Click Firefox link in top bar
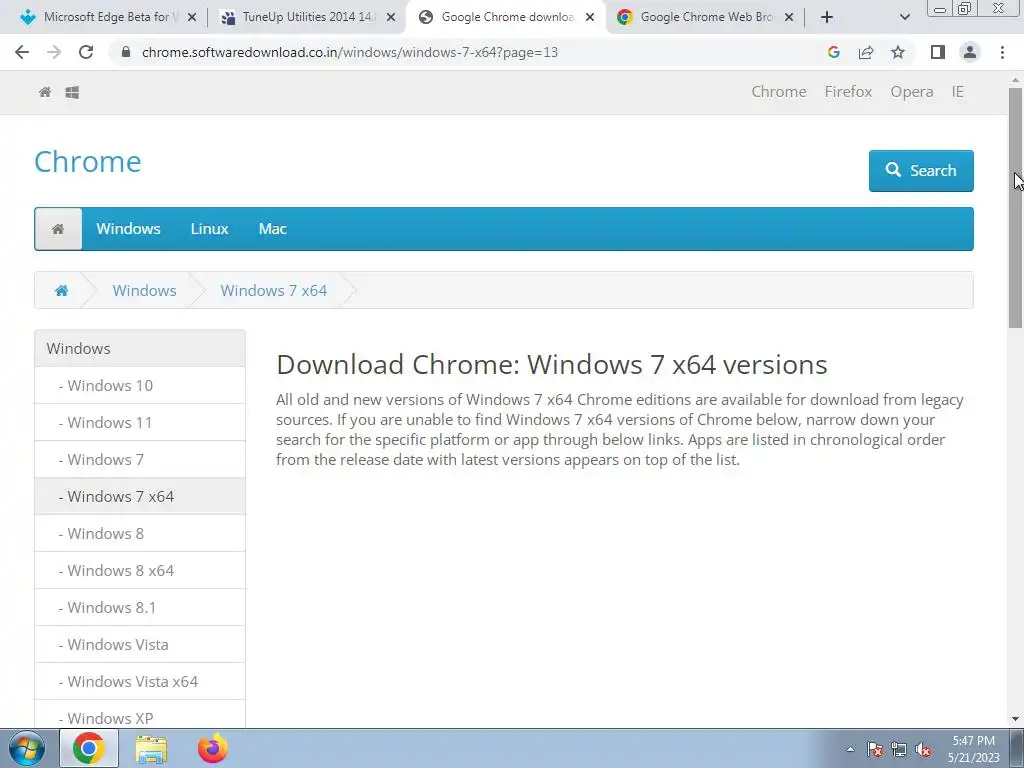This screenshot has height=768, width=1024. coord(848,91)
